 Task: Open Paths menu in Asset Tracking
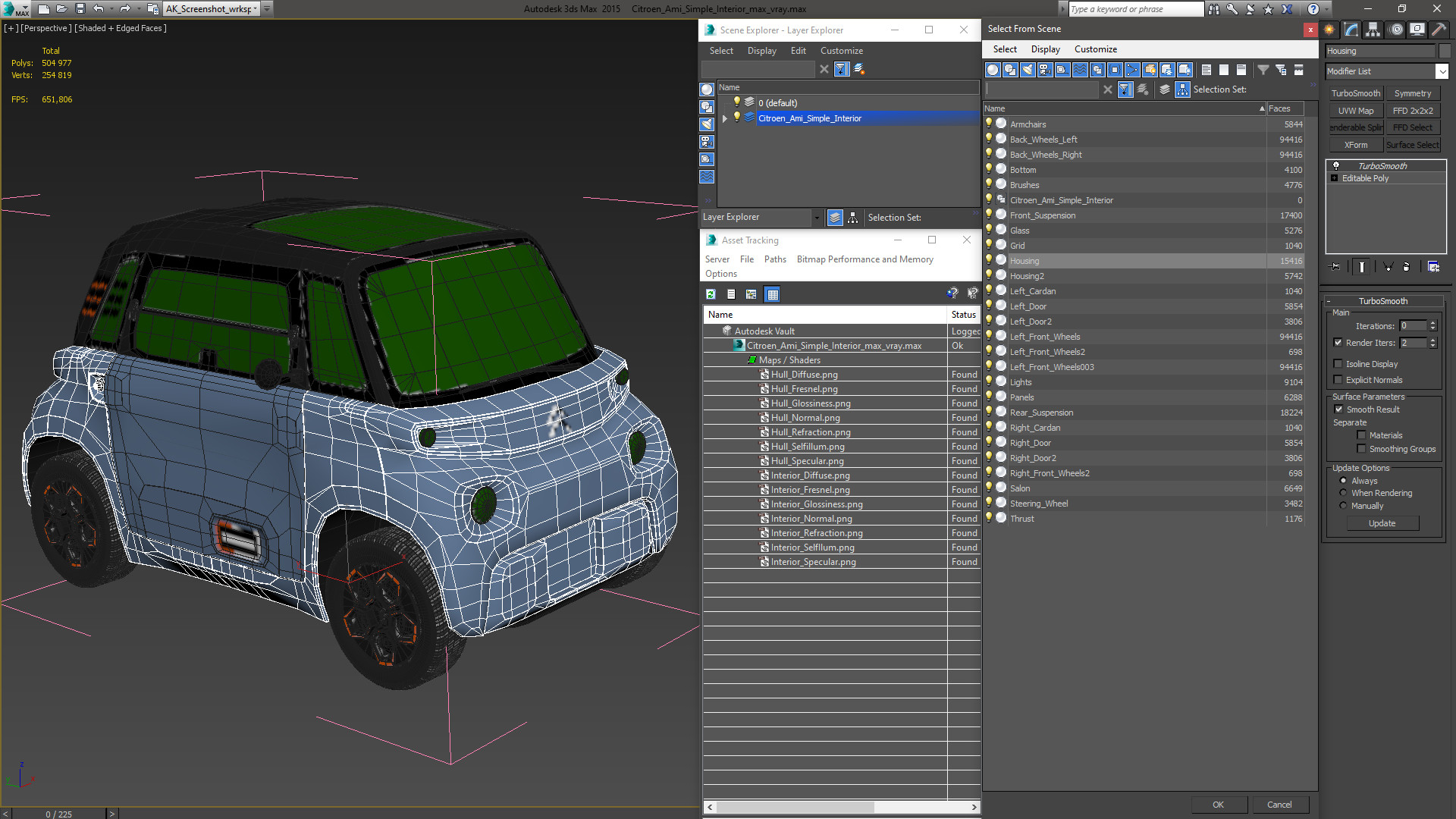[x=775, y=259]
